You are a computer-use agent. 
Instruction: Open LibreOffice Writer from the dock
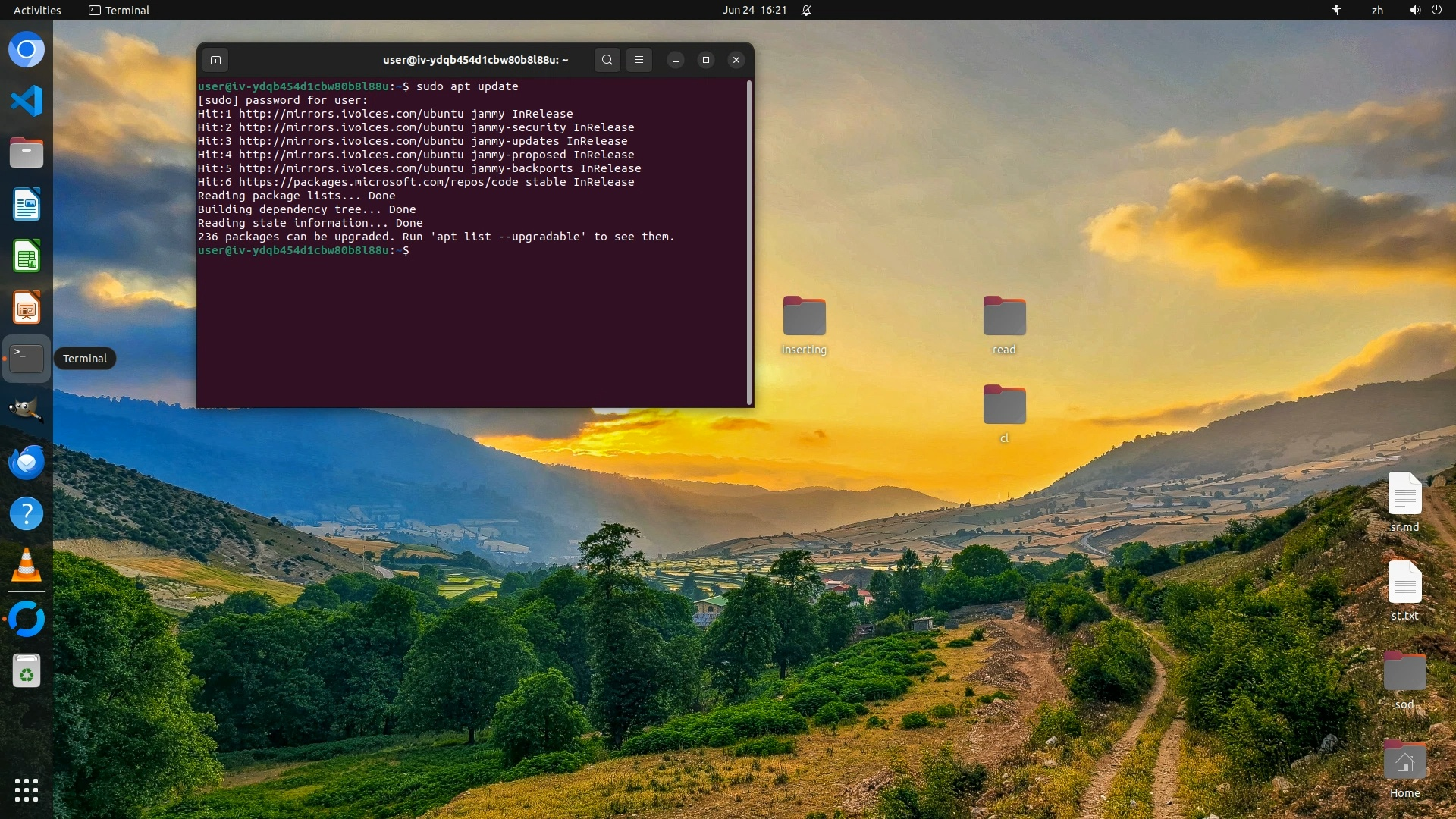(27, 205)
